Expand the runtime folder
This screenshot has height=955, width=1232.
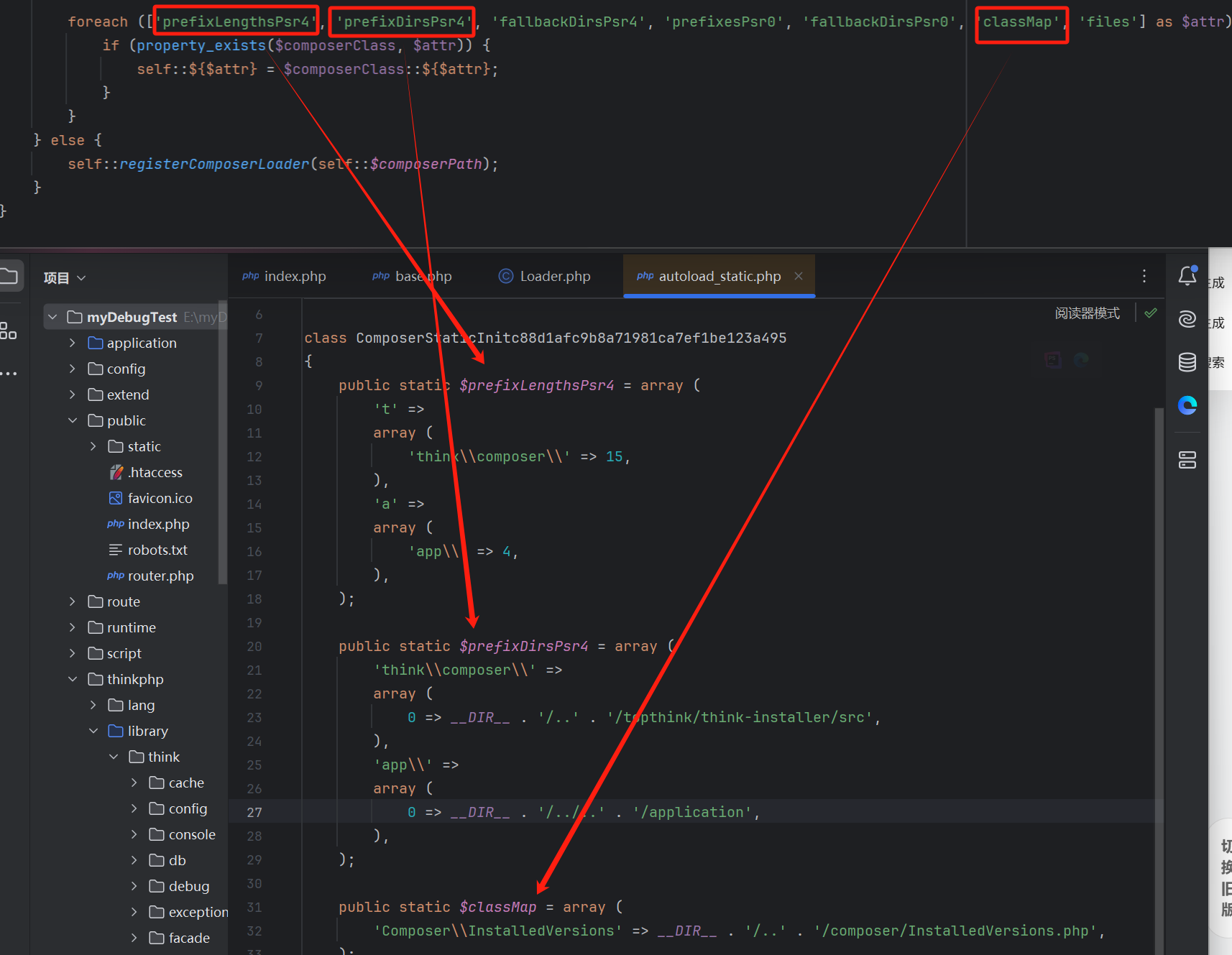pyautogui.click(x=72, y=627)
